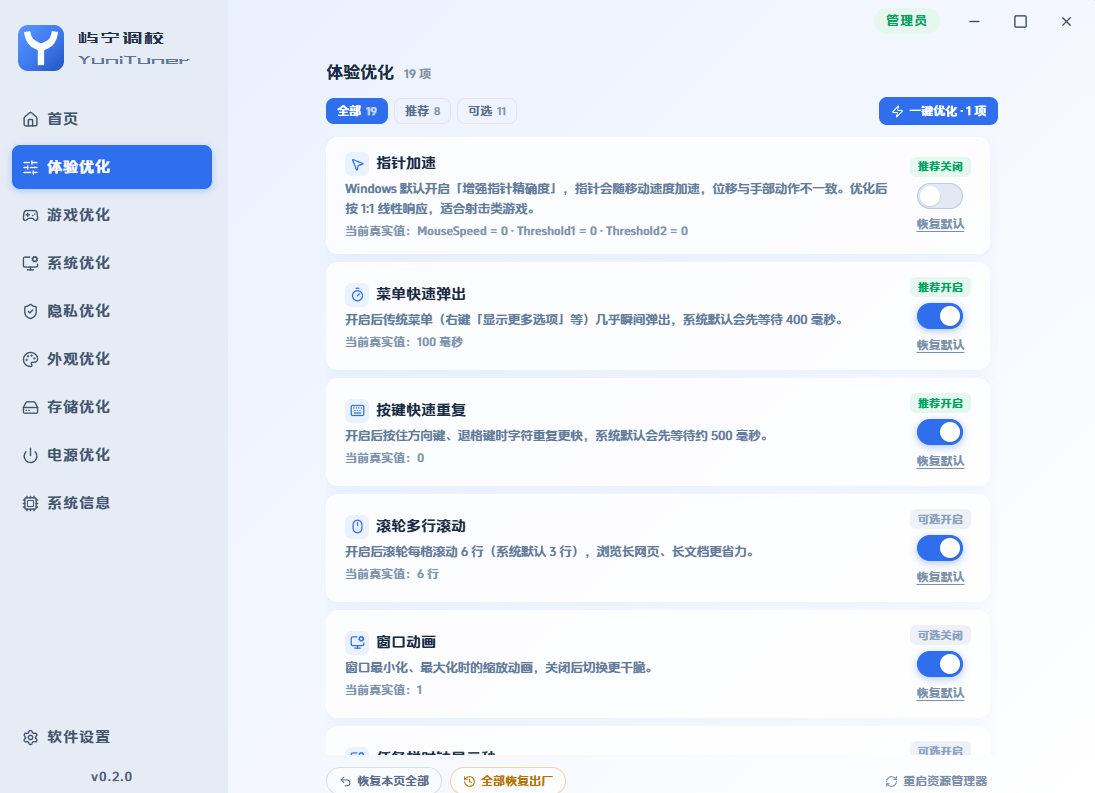Click the 指针加速 card title
Screen dimensions: 1095x793
pyautogui.click(x=406, y=163)
